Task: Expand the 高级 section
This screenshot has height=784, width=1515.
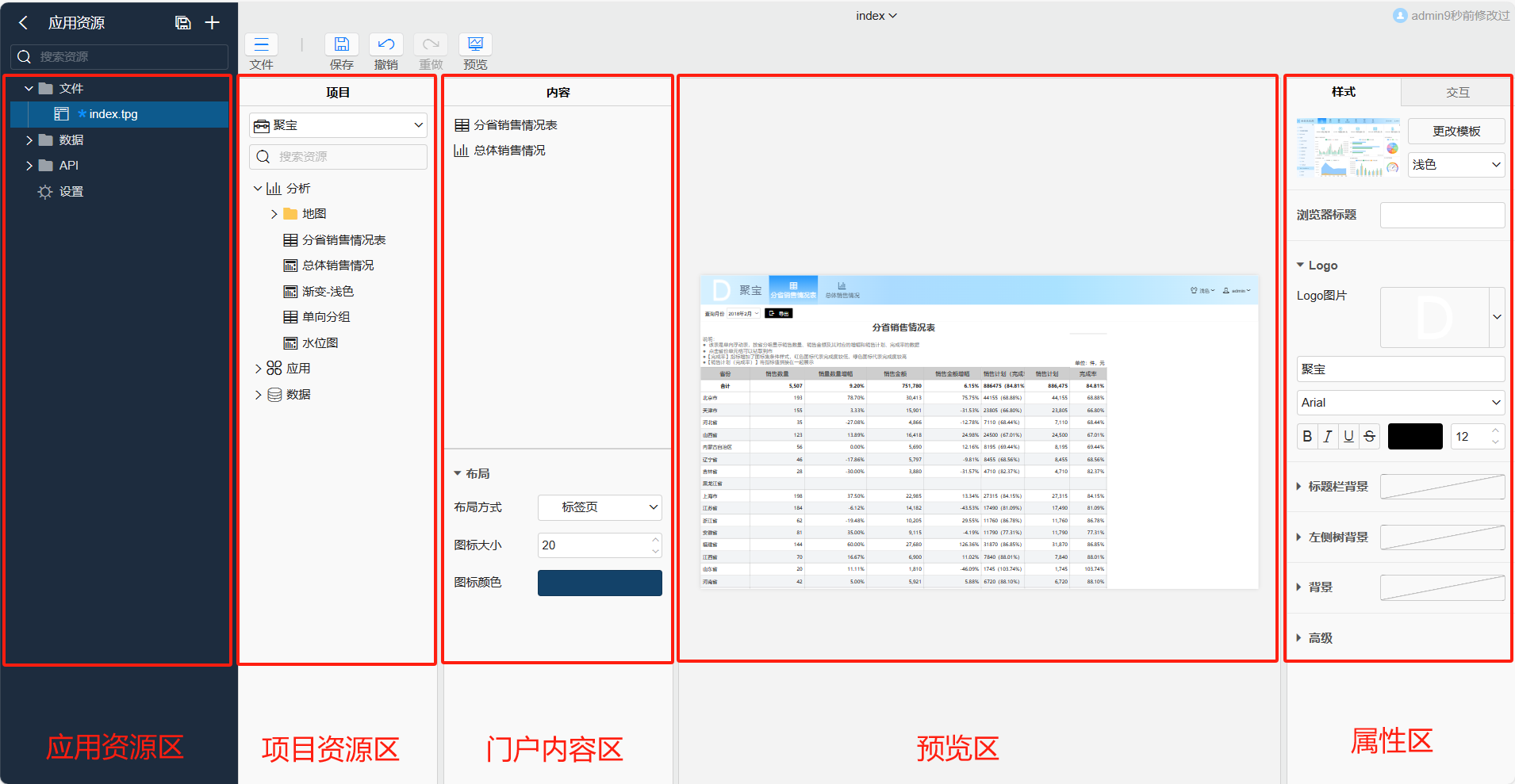Action: pyautogui.click(x=1299, y=638)
